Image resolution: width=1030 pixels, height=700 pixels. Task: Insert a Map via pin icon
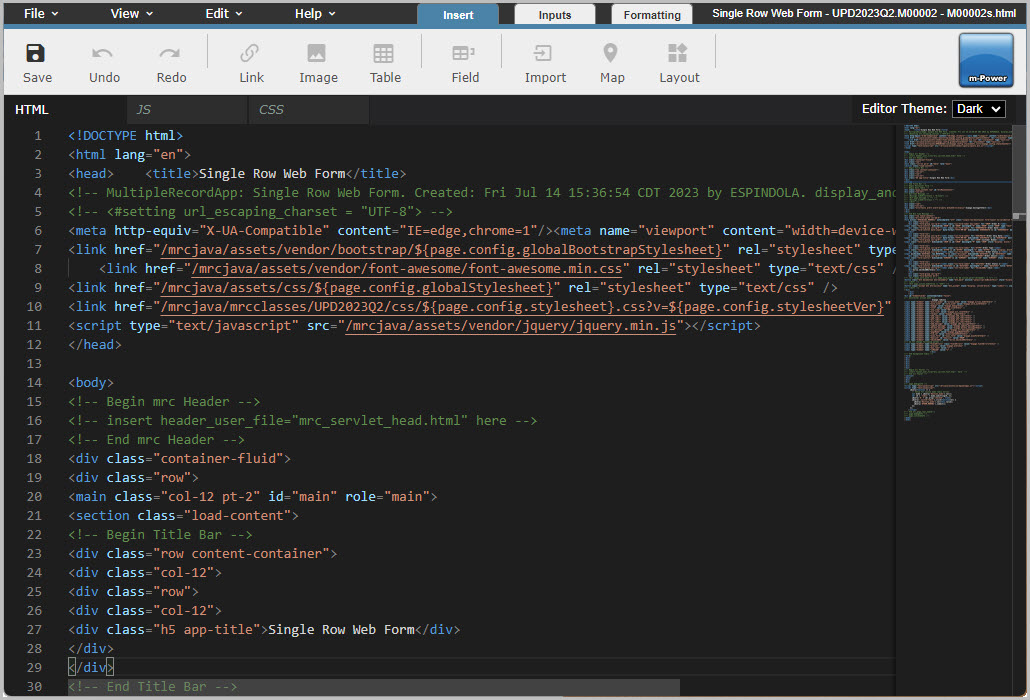click(x=610, y=53)
